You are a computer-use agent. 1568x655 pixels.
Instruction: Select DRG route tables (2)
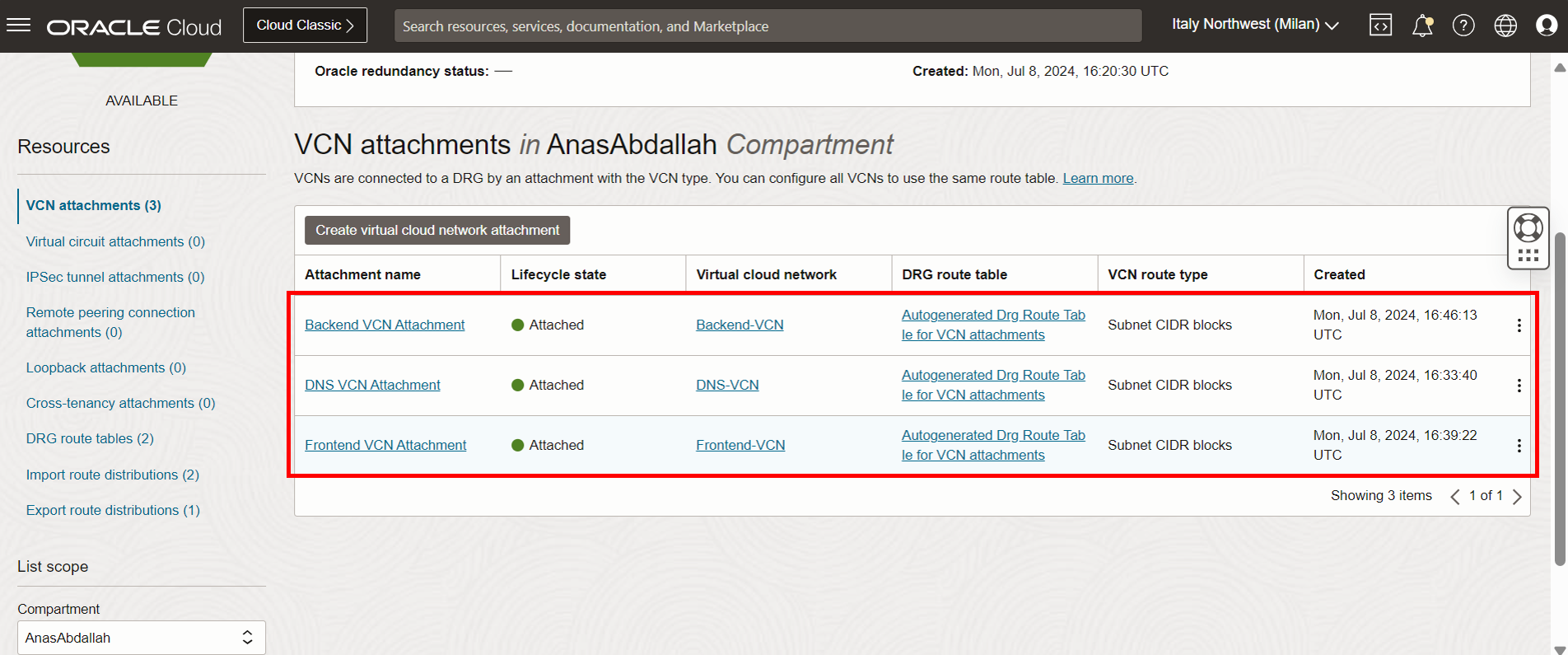[x=90, y=438]
